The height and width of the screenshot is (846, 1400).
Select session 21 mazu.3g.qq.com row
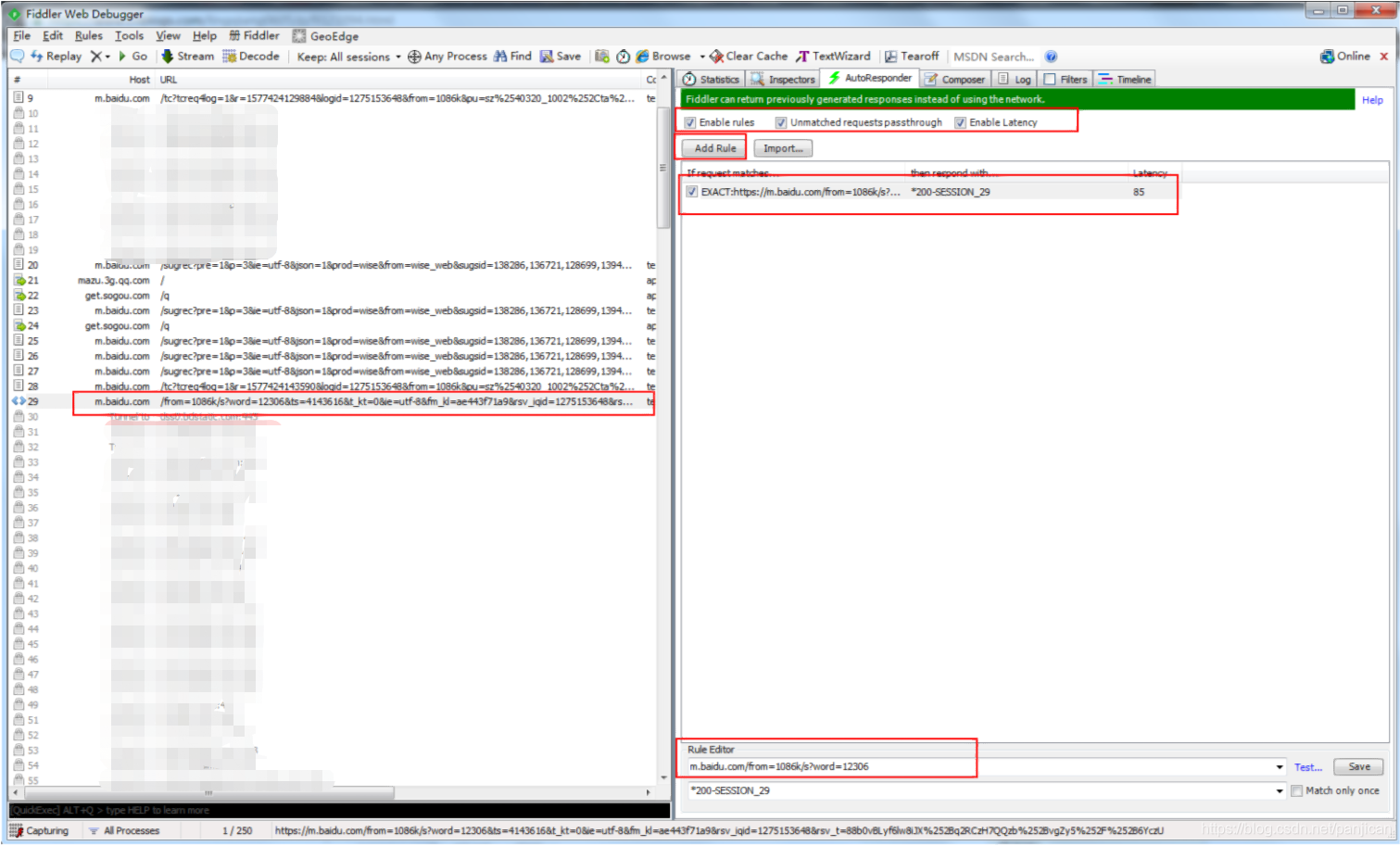click(x=334, y=280)
